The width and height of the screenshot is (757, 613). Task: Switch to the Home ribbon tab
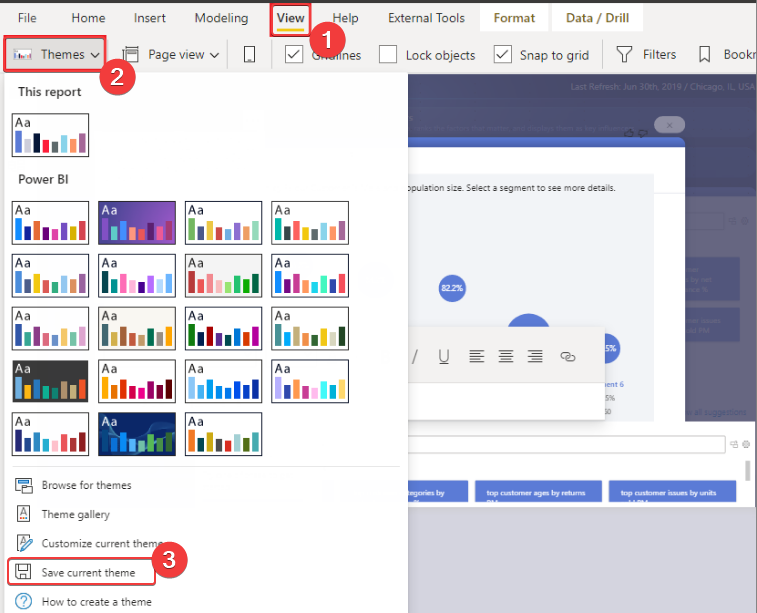coord(88,18)
